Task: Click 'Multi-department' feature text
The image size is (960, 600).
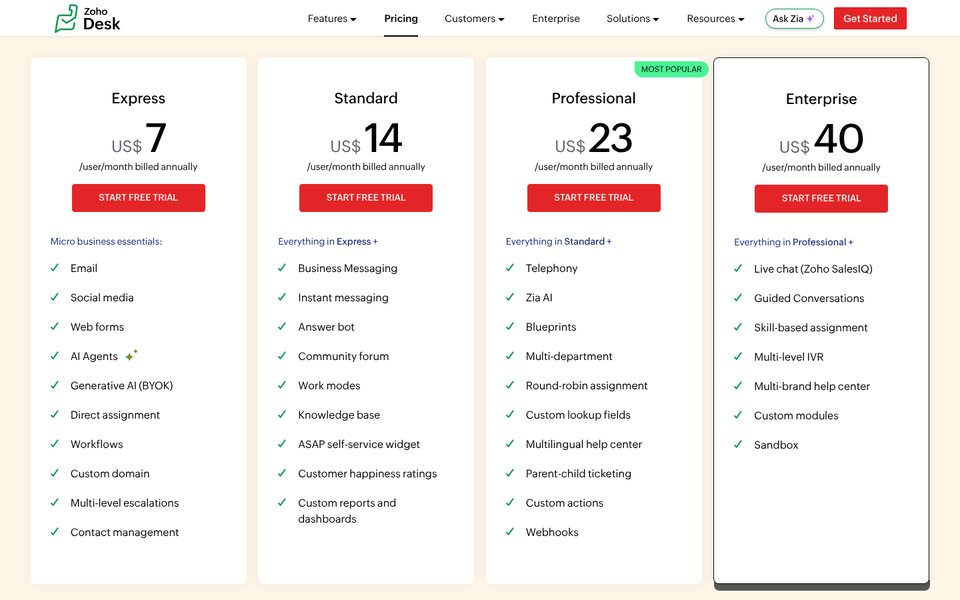Action: 569,356
